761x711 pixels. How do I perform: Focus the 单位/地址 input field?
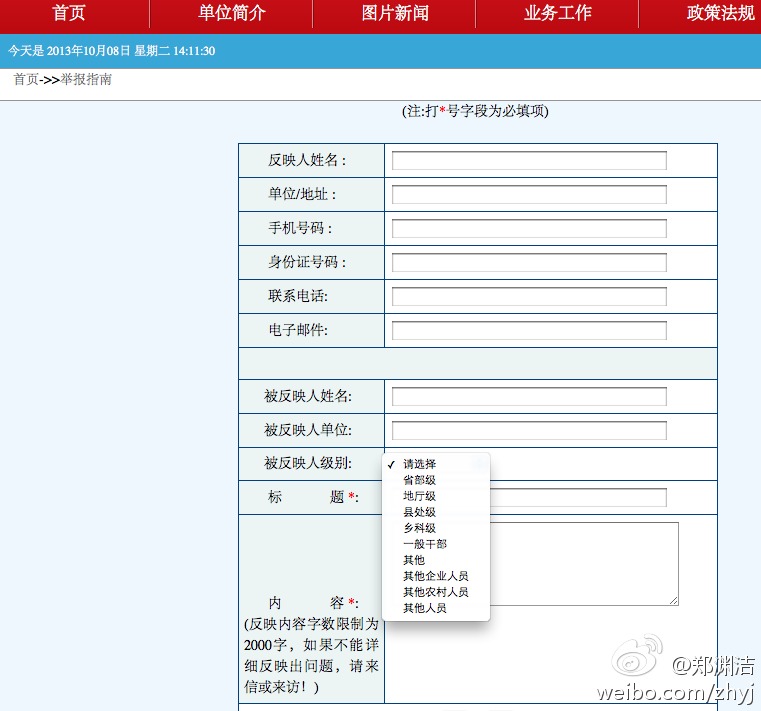[529, 195]
